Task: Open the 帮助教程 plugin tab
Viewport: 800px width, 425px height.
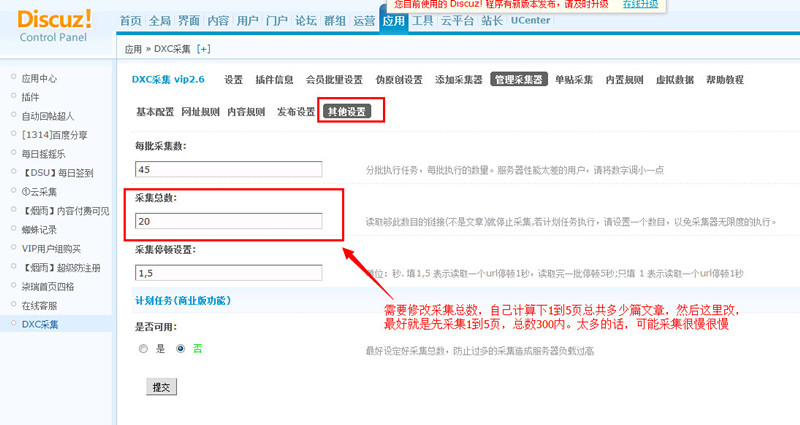Action: coord(725,80)
